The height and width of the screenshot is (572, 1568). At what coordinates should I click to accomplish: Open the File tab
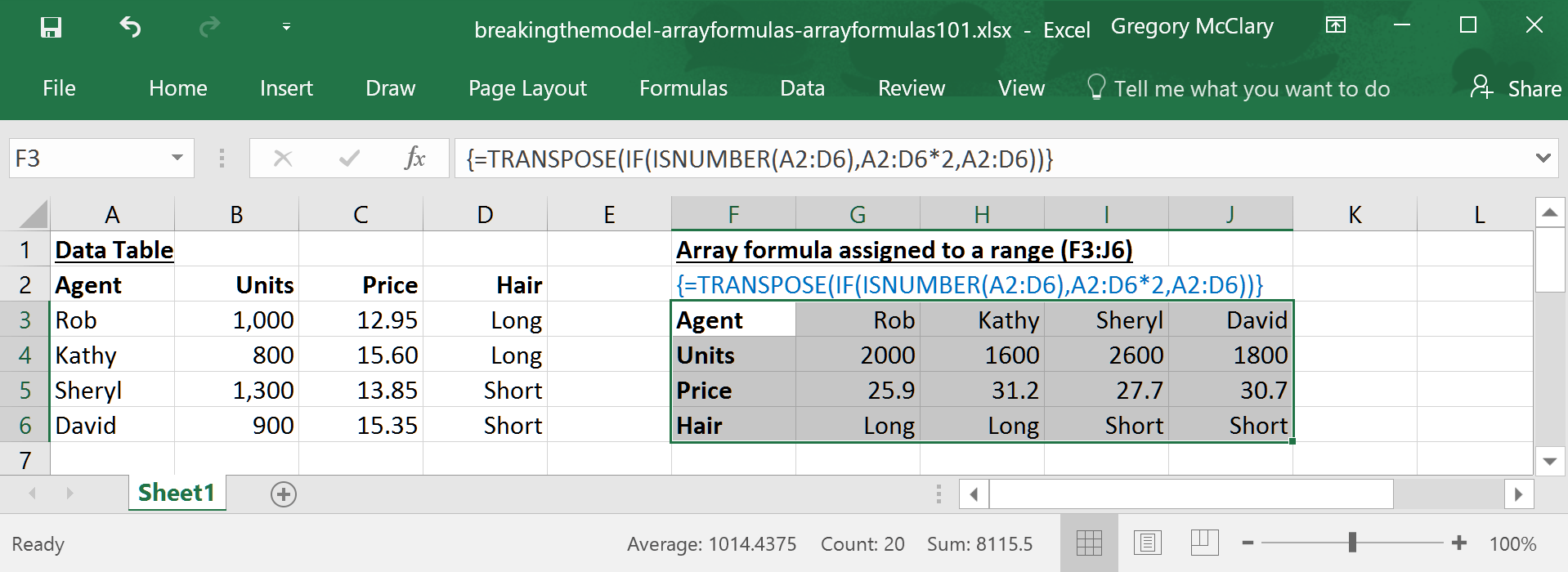pos(59,88)
